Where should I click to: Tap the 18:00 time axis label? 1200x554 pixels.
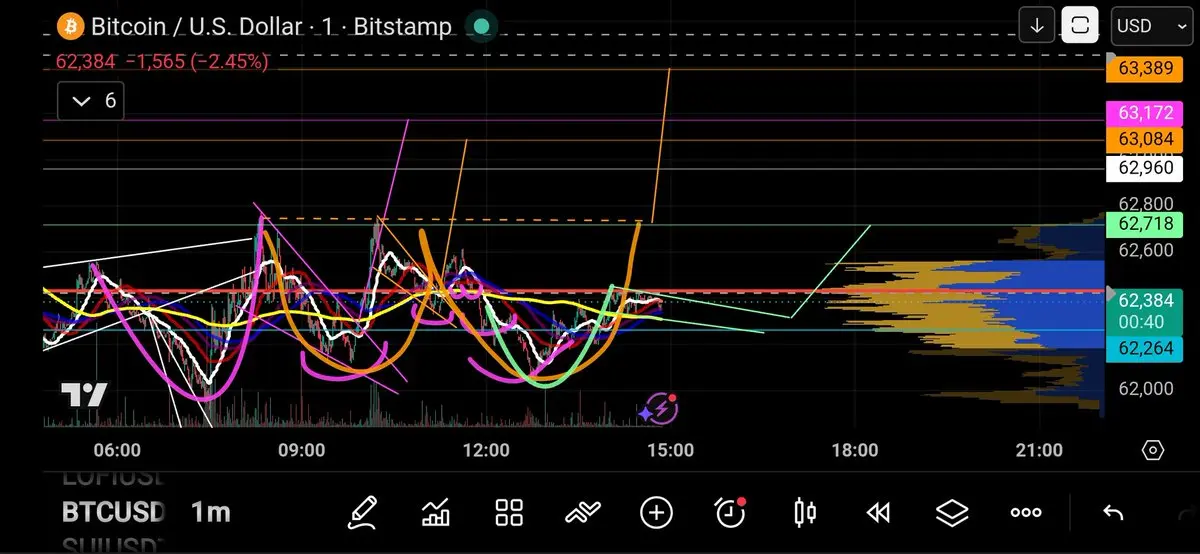(x=854, y=451)
